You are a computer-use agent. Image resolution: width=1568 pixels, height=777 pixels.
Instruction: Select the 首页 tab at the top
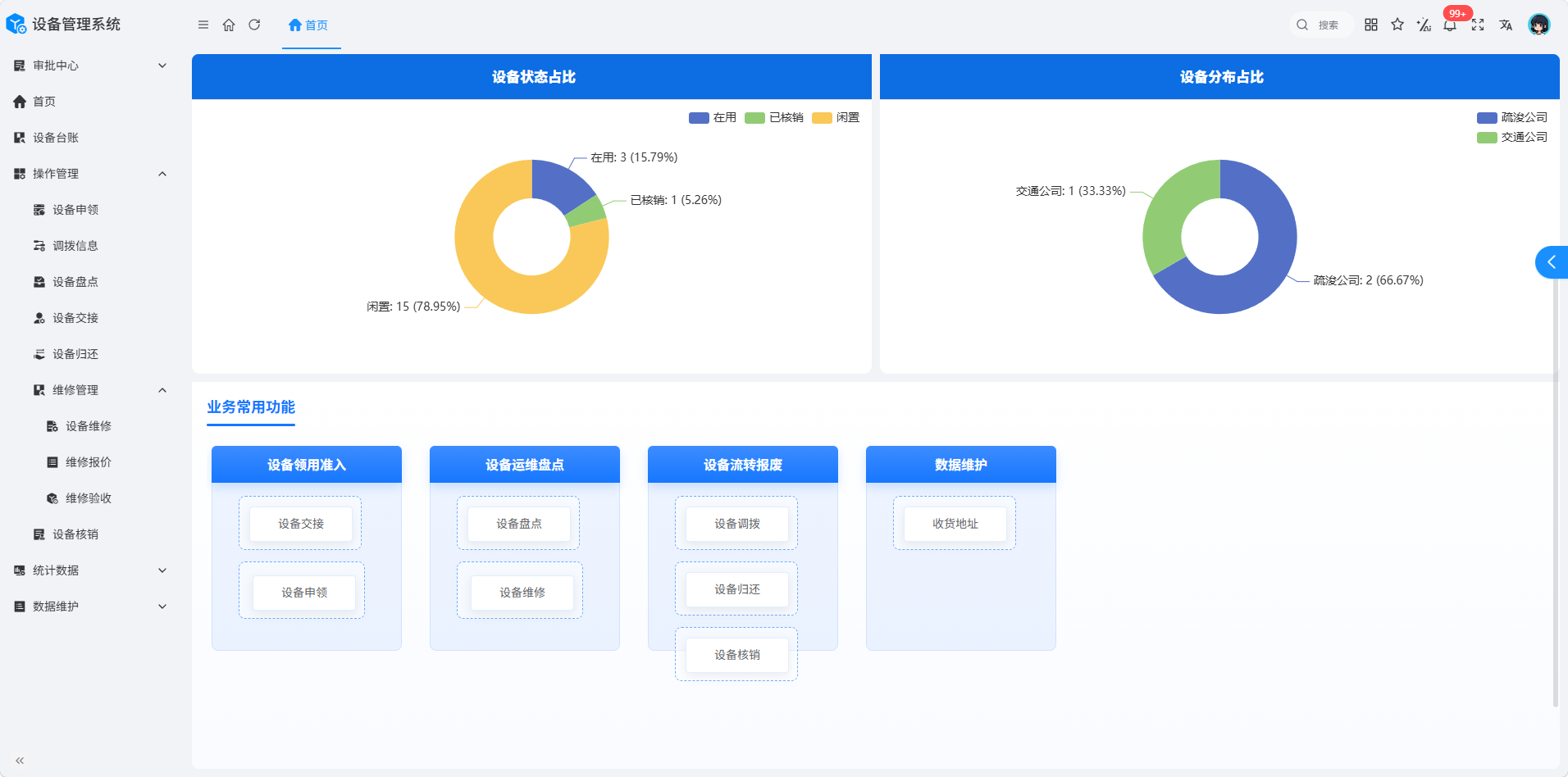[x=309, y=25]
